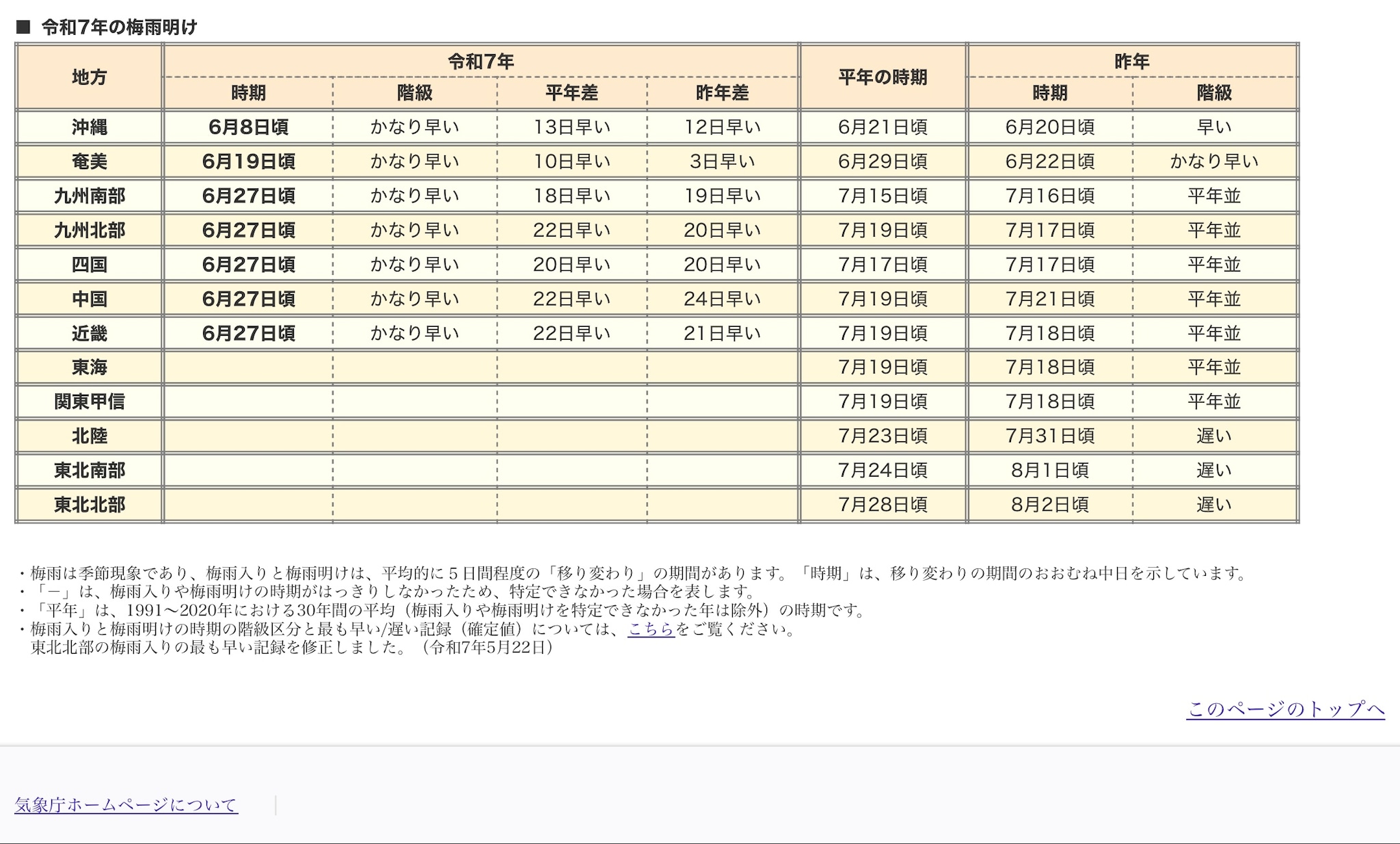Open the こちら link in the notes
The width and height of the screenshot is (1400, 844).
651,629
